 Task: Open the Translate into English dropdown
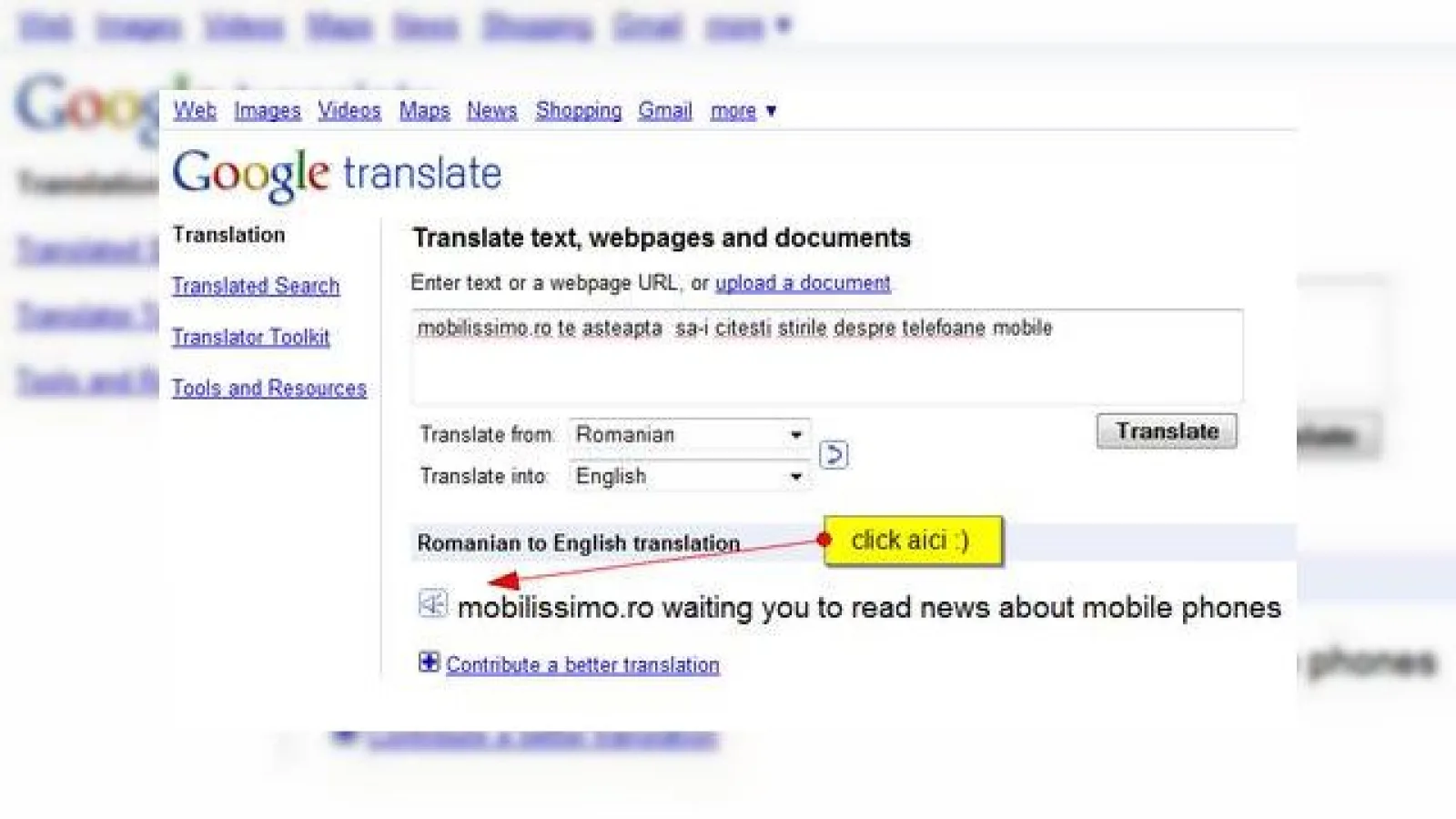coord(689,476)
